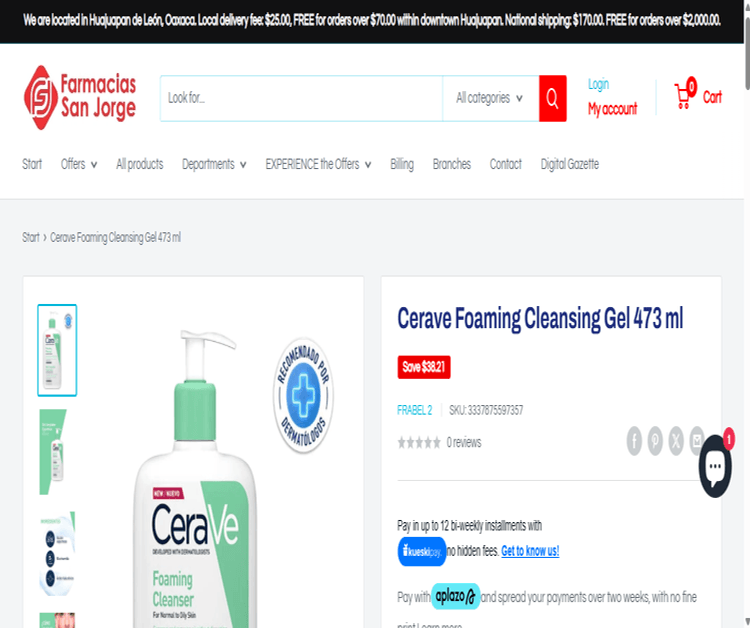Open the Digital Gazette menu item

[x=569, y=165]
